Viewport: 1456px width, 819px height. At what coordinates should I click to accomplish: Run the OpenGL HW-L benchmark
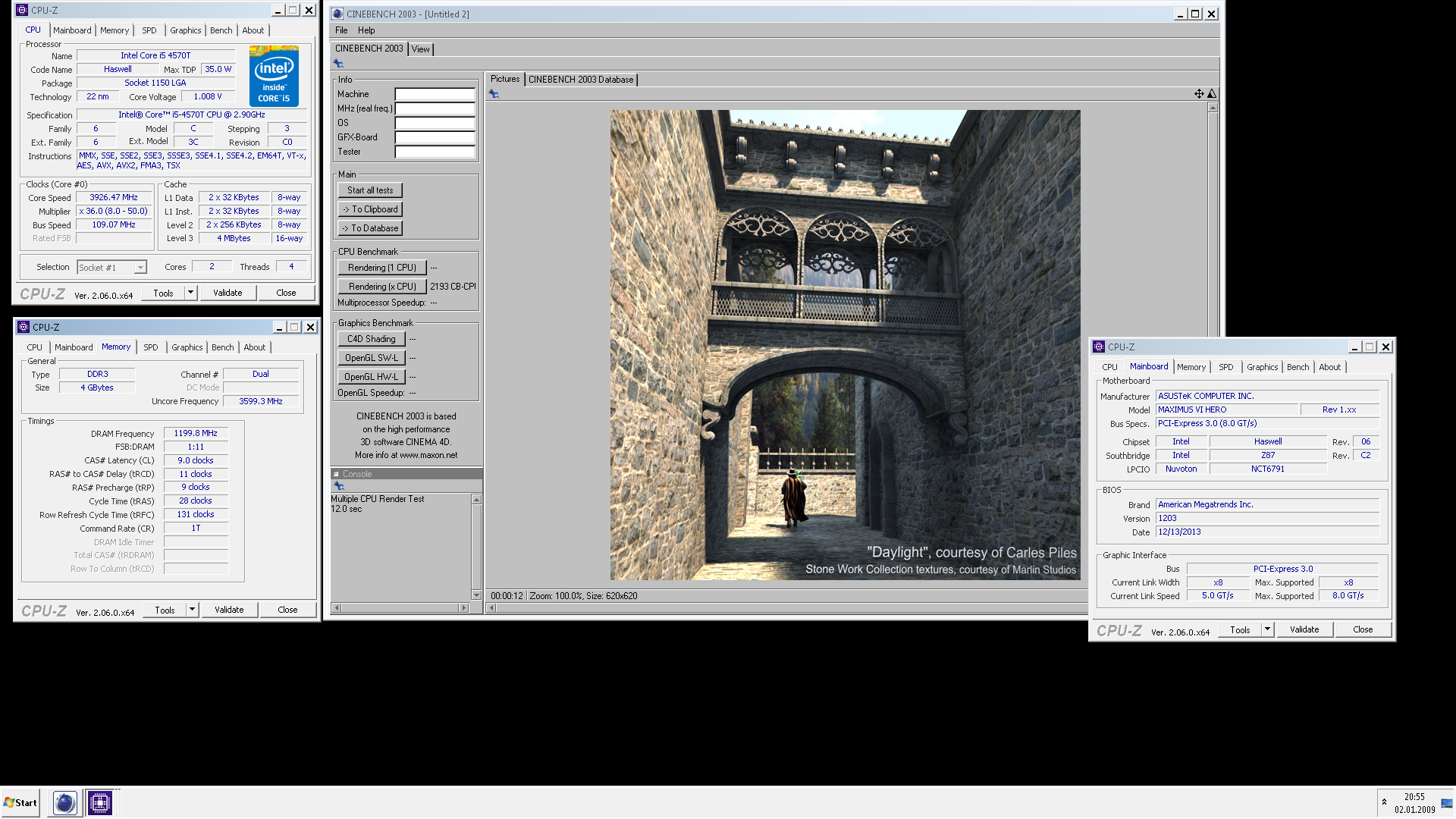point(371,377)
